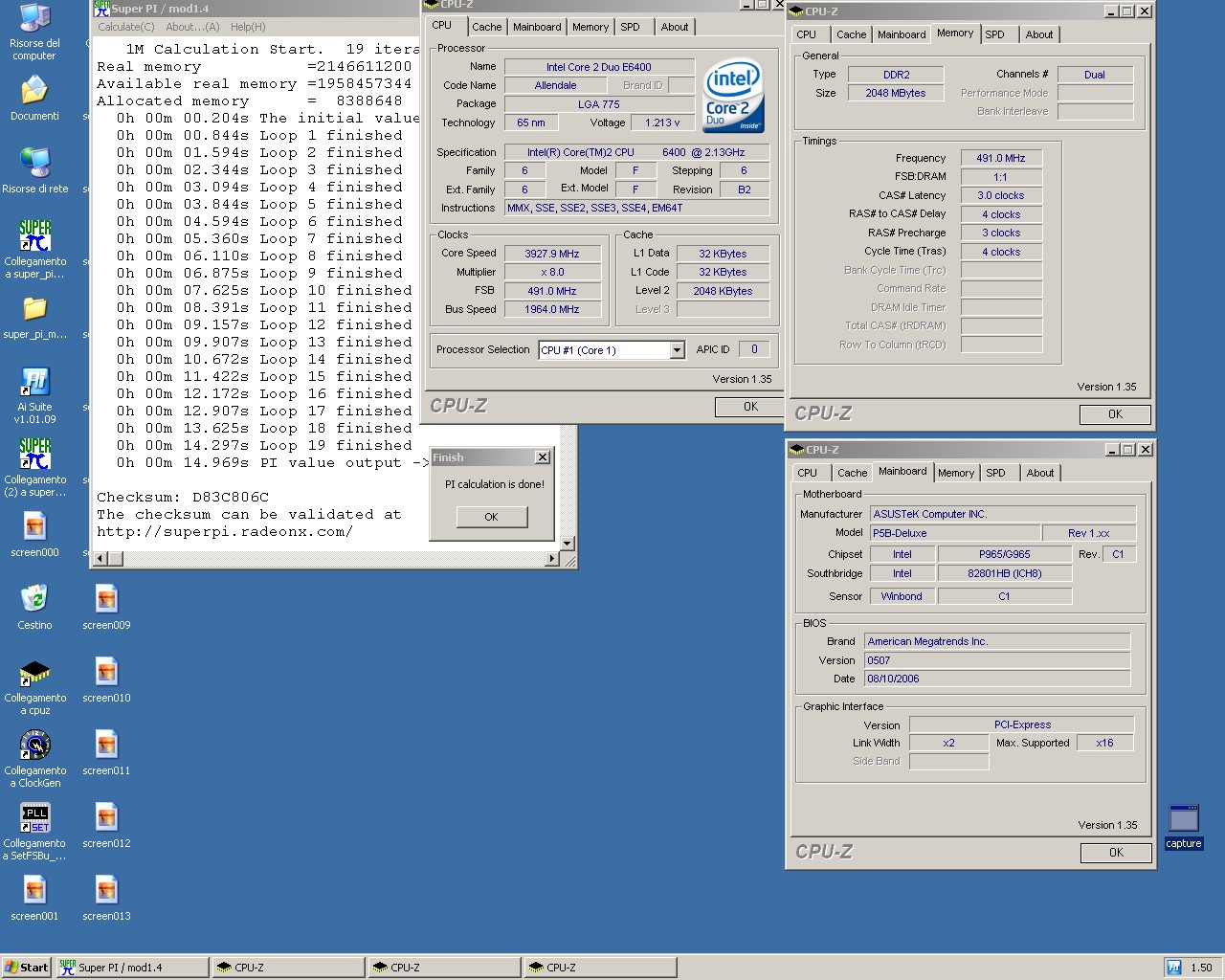Click Super PI scroll down arrow
The image size is (1225, 980).
pyautogui.click(x=568, y=544)
